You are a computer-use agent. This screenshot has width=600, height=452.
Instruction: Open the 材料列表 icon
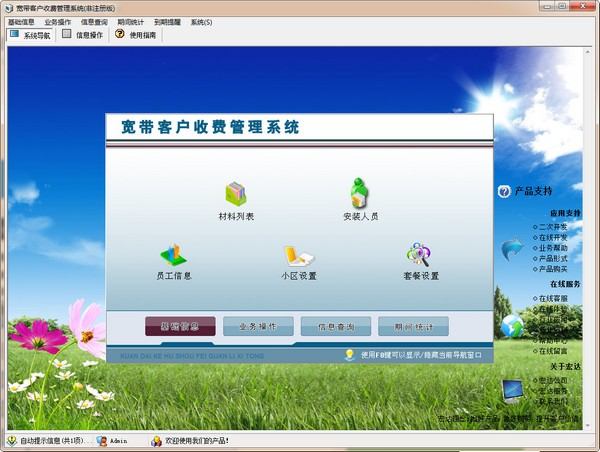[x=236, y=193]
